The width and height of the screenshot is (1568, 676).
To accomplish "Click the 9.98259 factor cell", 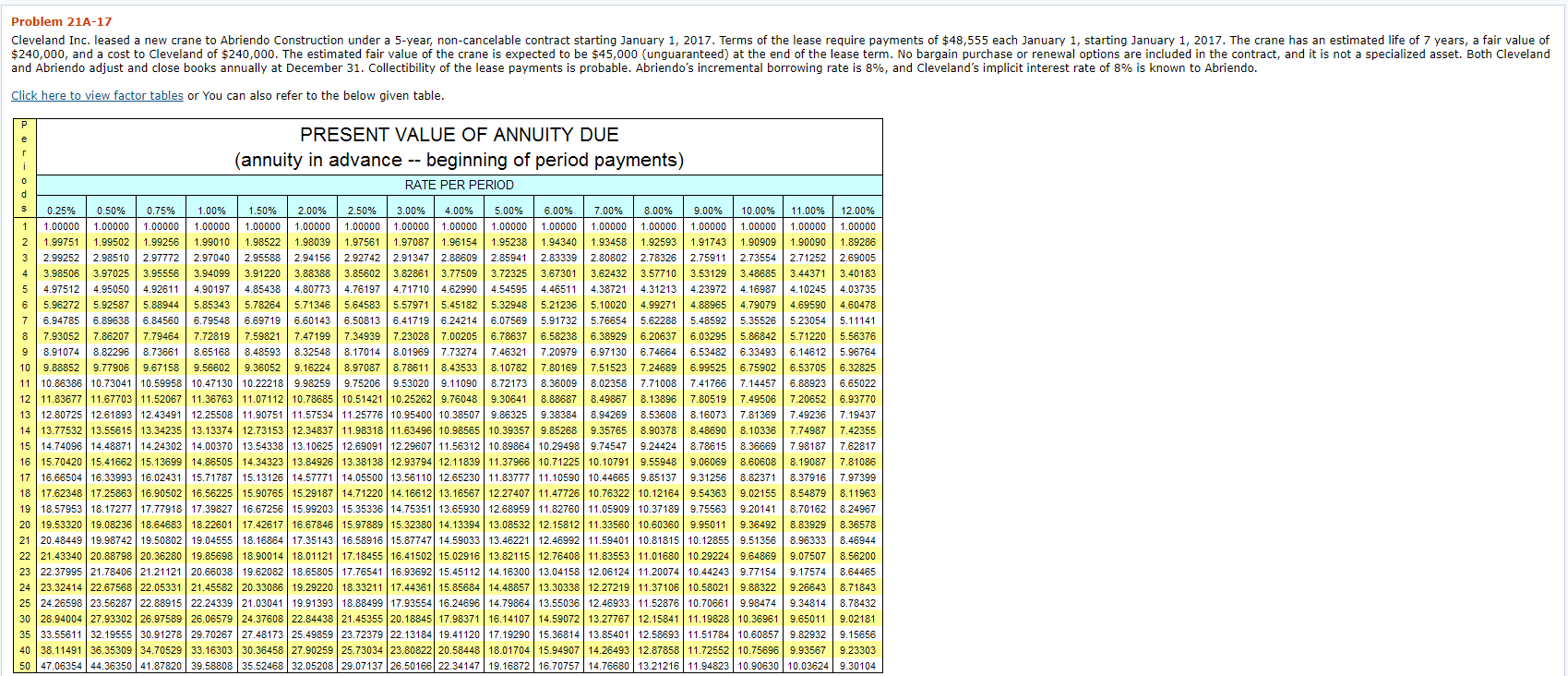I will click(x=313, y=383).
